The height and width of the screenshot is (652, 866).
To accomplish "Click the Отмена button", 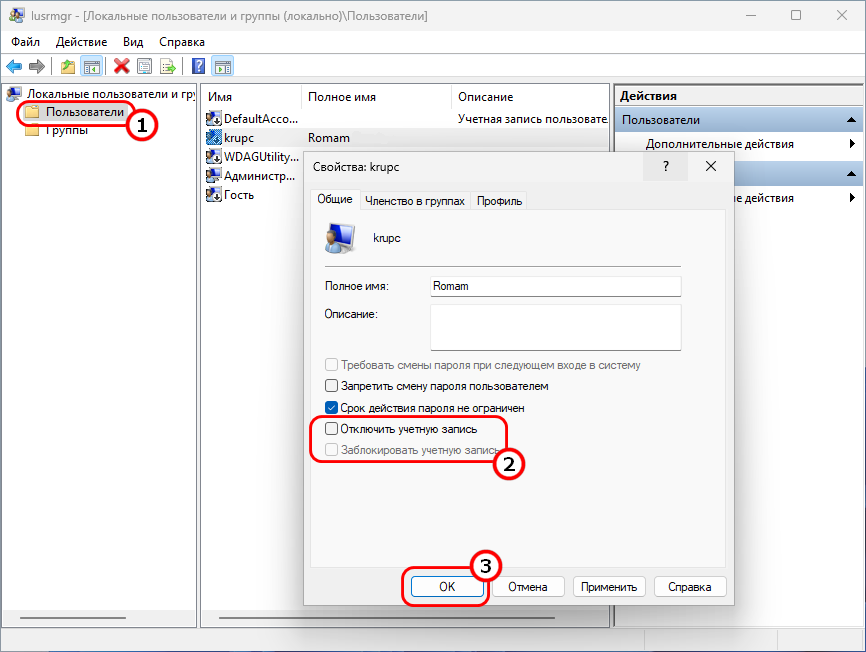I will [528, 587].
